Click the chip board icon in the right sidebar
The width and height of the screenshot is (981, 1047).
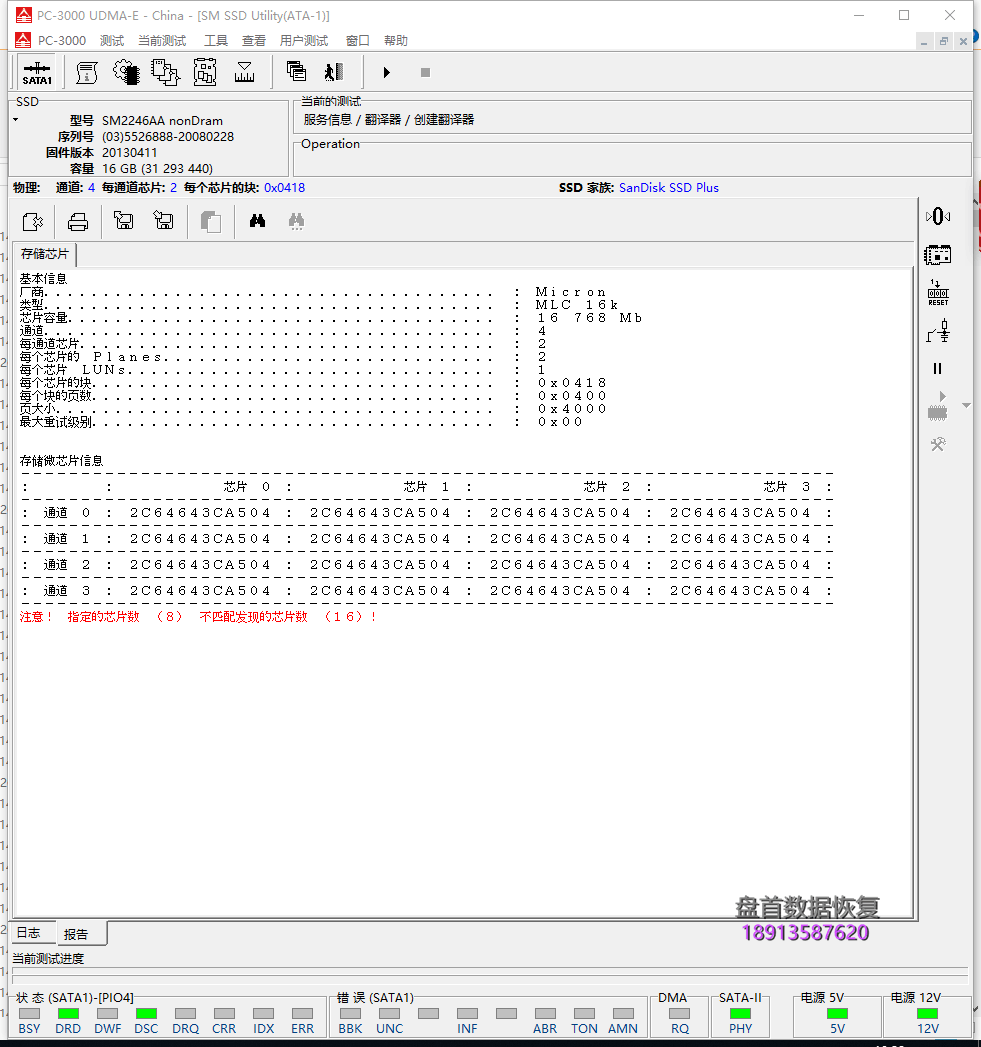coord(938,255)
